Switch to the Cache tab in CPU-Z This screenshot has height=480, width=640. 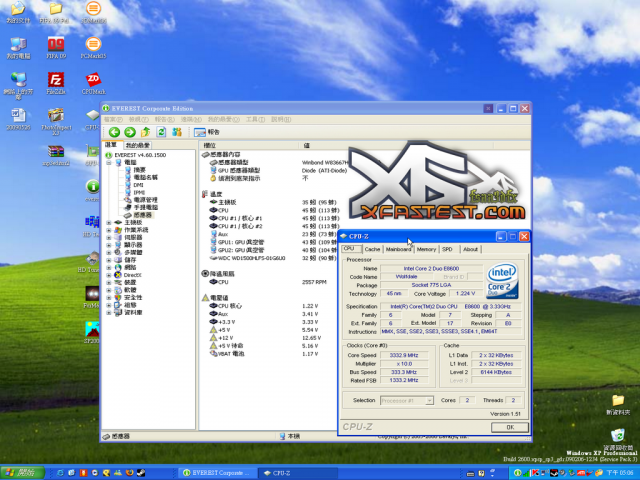(x=372, y=249)
